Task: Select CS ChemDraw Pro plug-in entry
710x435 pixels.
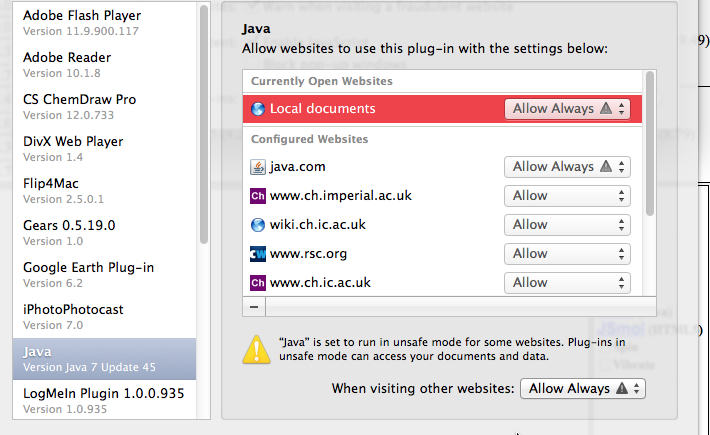Action: (80, 106)
